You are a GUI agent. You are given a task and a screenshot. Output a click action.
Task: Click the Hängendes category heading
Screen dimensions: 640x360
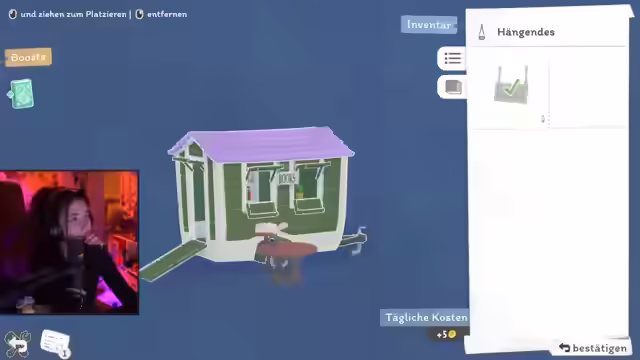coord(526,32)
